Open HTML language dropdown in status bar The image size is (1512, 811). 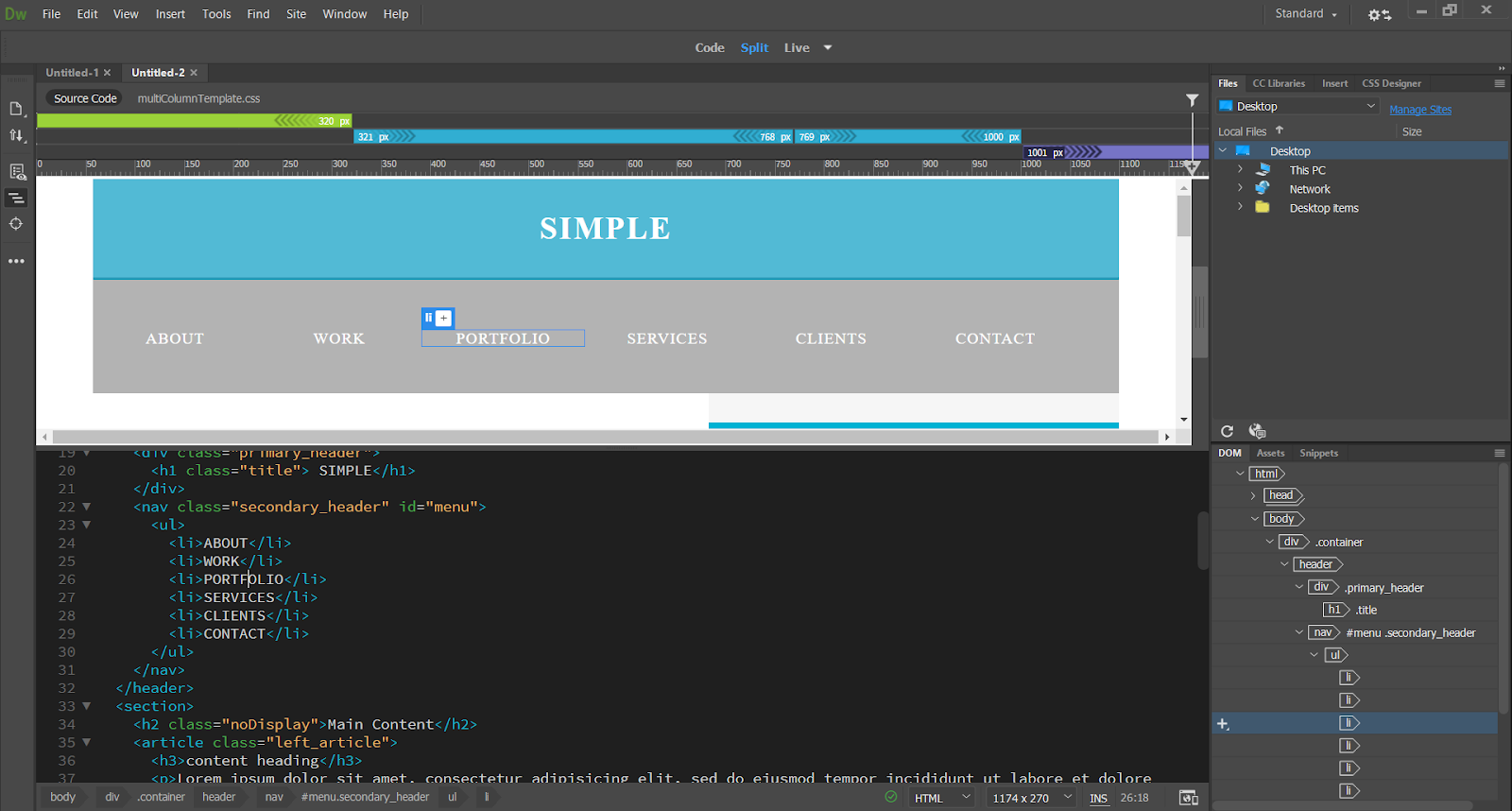(x=941, y=798)
